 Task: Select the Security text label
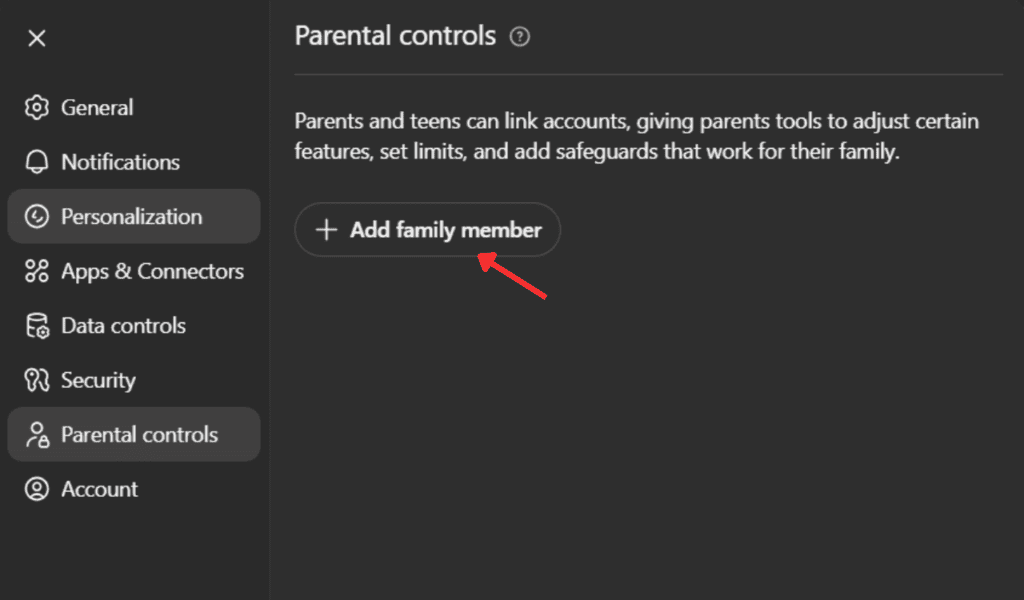(98, 380)
